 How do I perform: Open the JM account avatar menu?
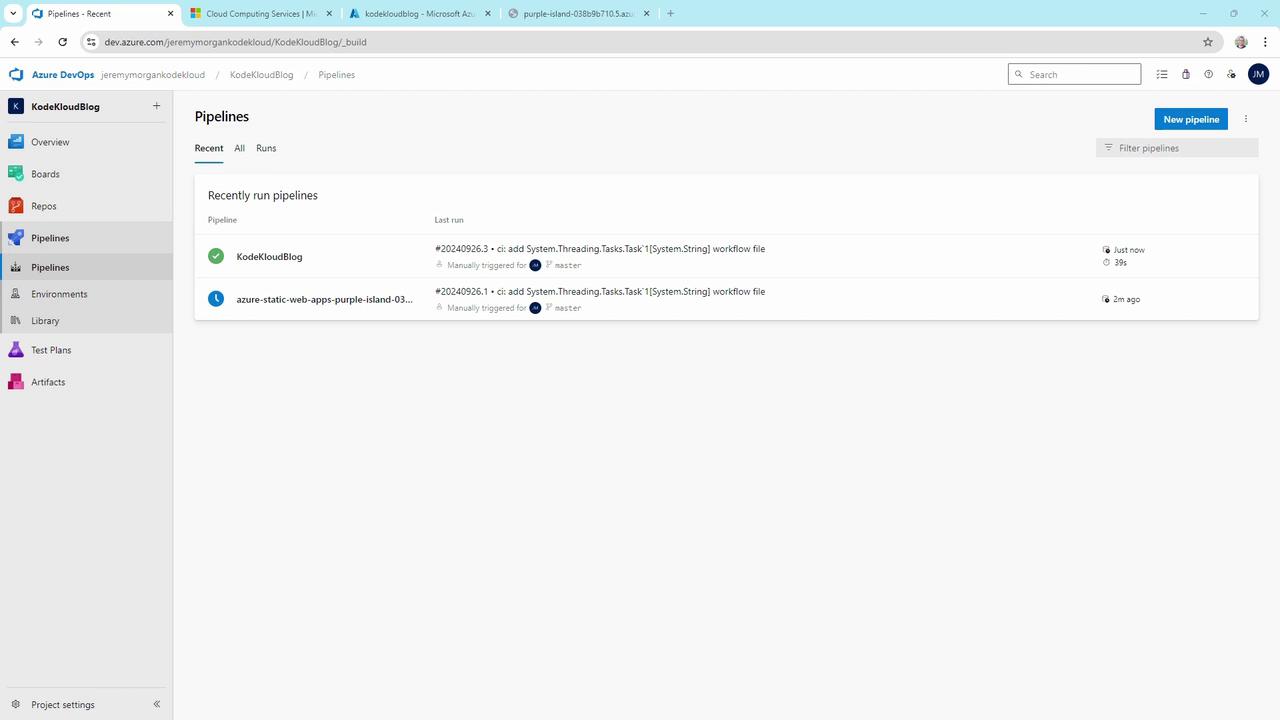(x=1258, y=74)
